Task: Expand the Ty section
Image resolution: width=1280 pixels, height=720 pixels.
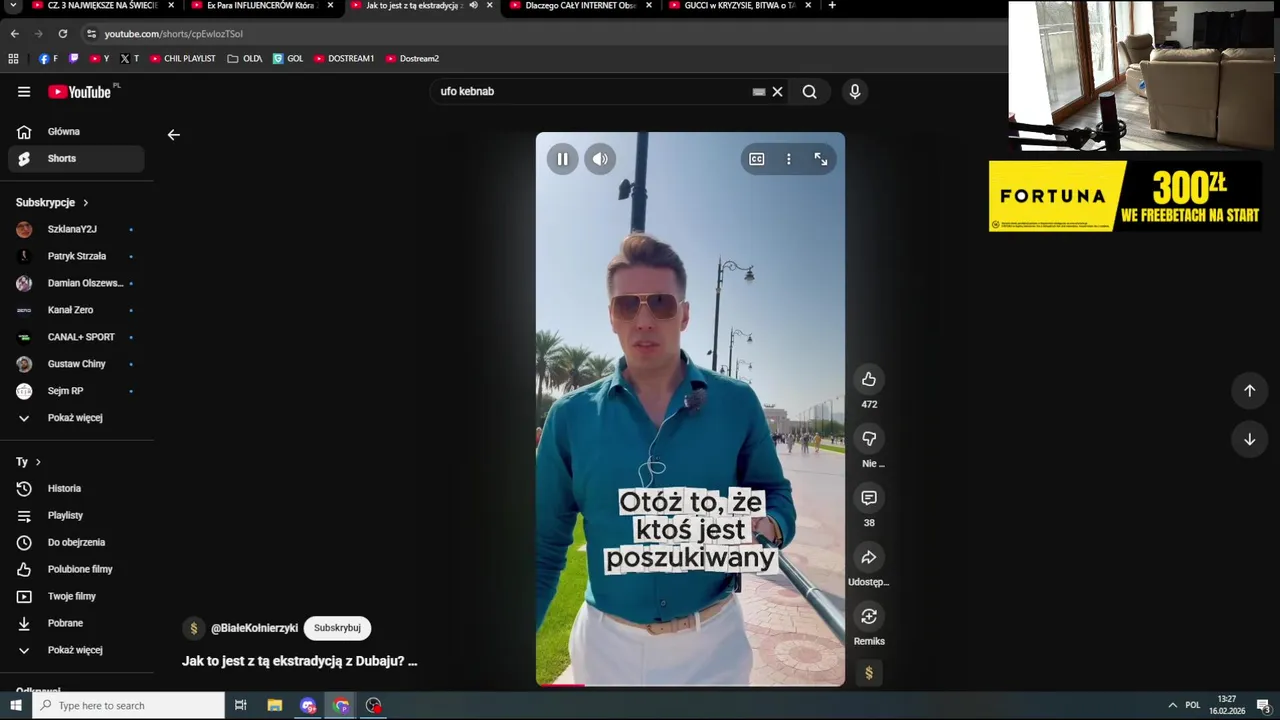Action: [x=28, y=462]
